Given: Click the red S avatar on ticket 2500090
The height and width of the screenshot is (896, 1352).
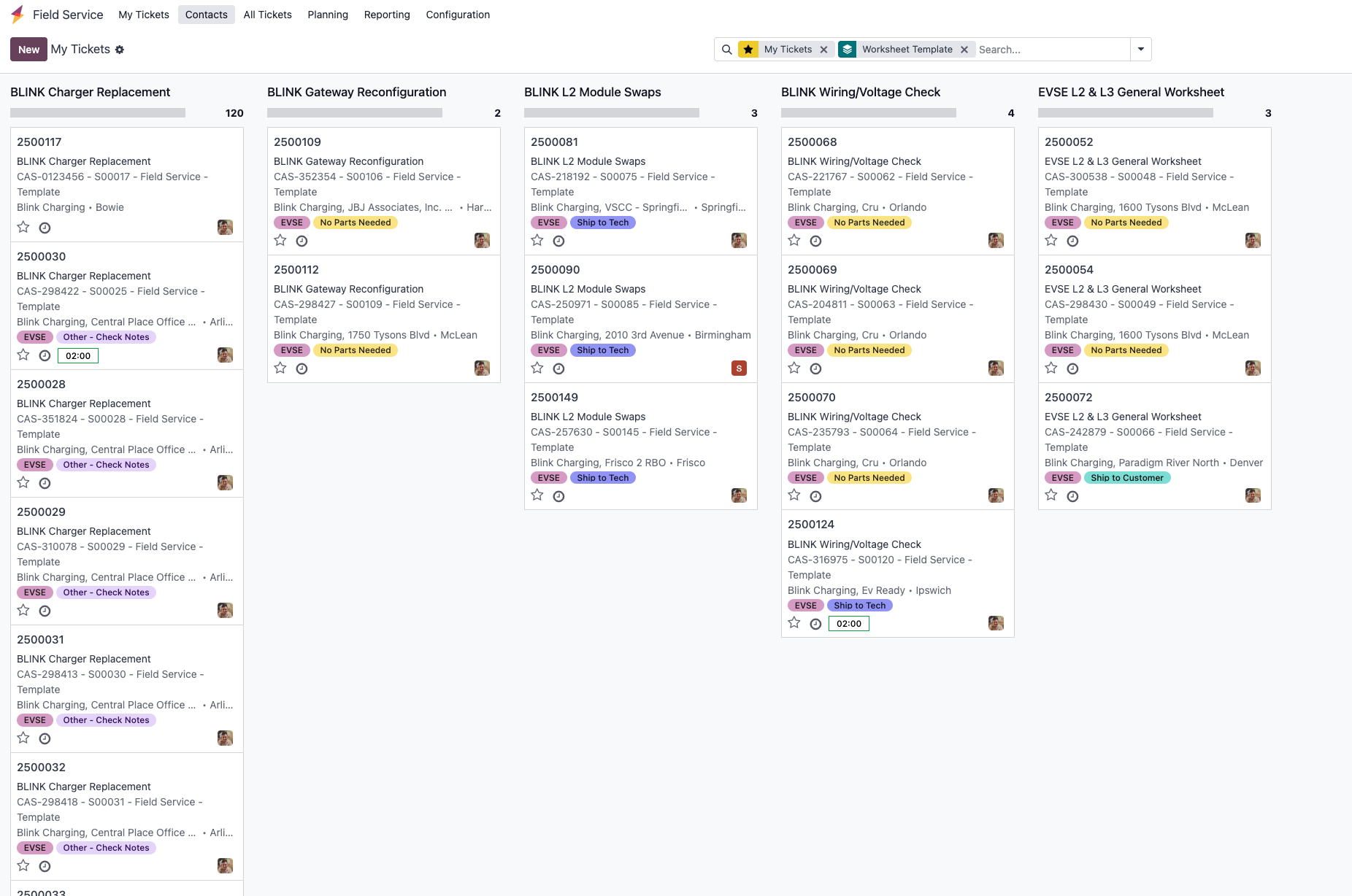Looking at the screenshot, I should click(739, 368).
